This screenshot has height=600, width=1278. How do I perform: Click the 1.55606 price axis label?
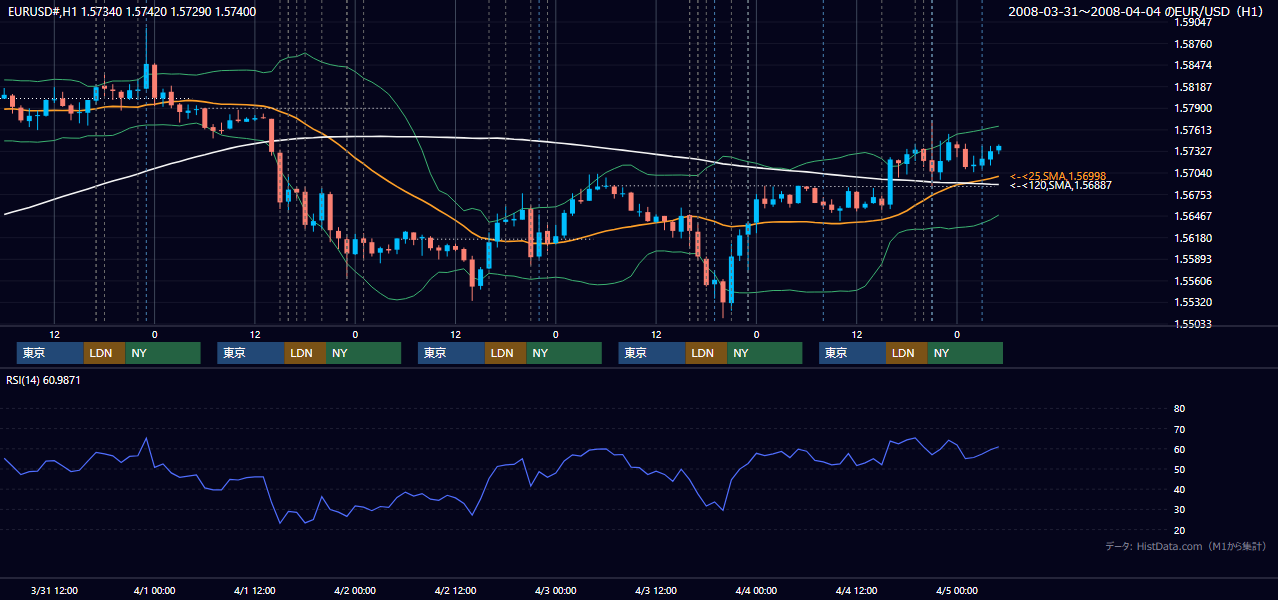1193,281
